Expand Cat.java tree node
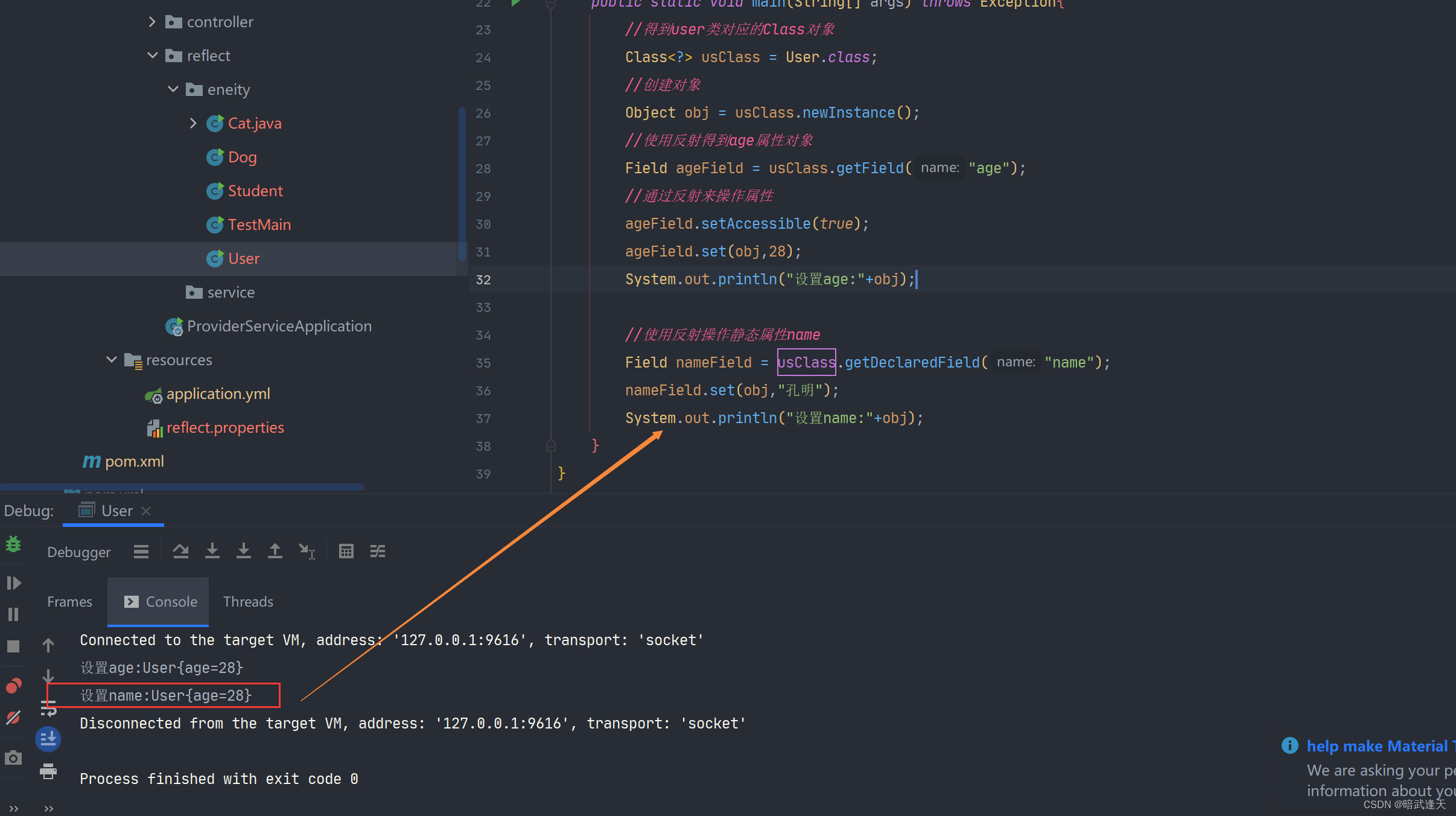This screenshot has width=1456, height=816. tap(193, 123)
